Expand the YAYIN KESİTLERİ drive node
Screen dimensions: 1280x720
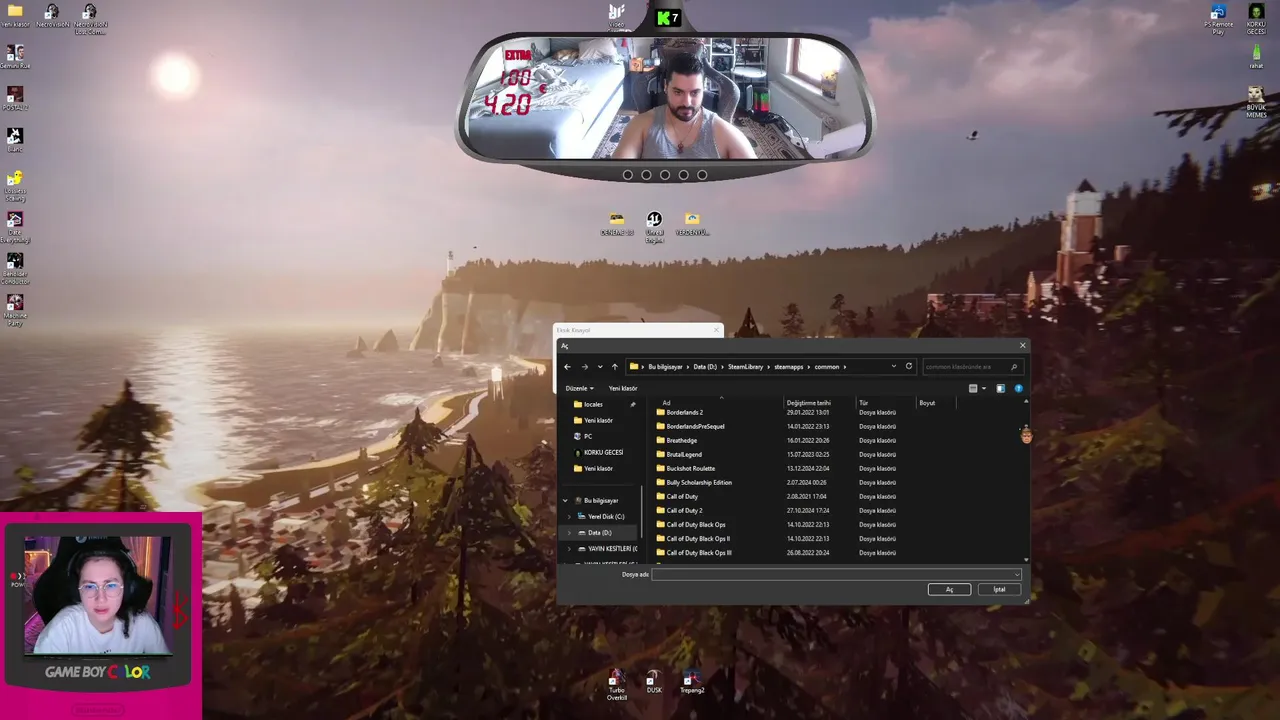[570, 548]
